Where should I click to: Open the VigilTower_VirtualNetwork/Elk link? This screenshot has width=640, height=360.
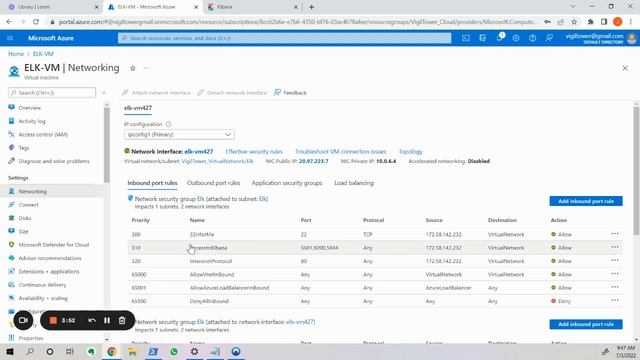coord(217,161)
